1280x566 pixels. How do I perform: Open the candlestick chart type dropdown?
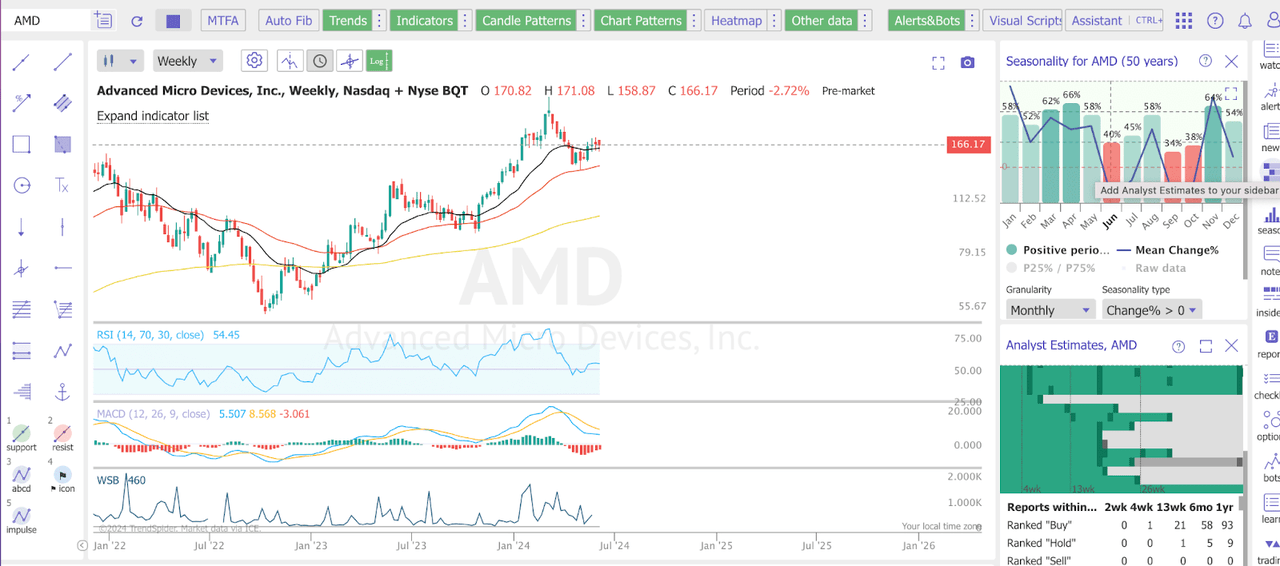point(120,61)
